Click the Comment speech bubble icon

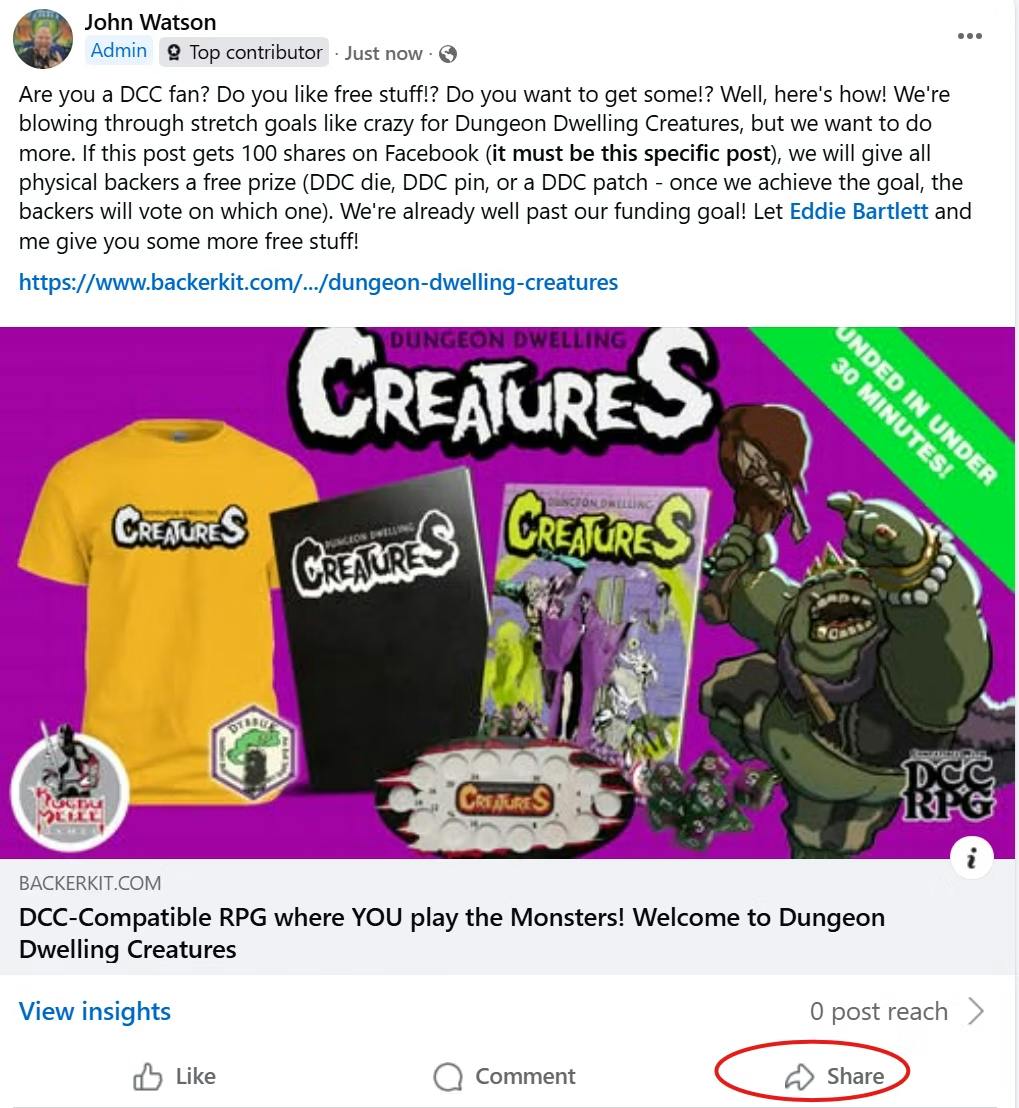(x=448, y=1077)
